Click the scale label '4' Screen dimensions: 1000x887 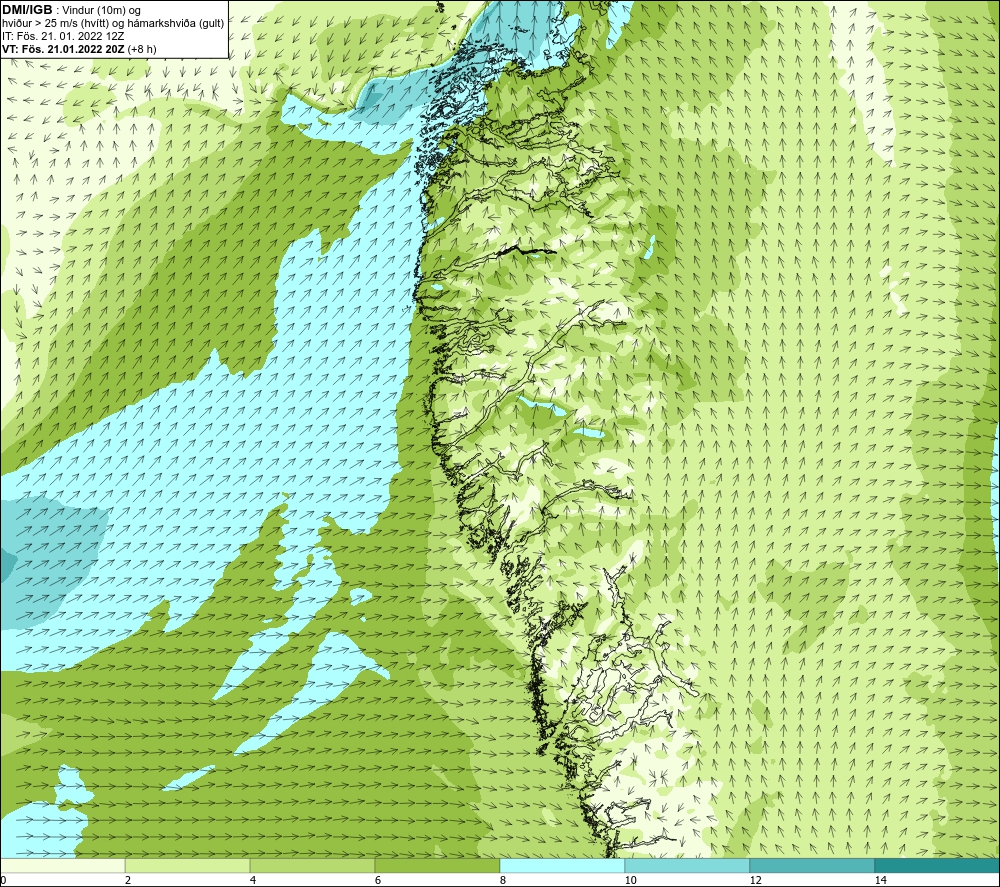click(x=253, y=880)
